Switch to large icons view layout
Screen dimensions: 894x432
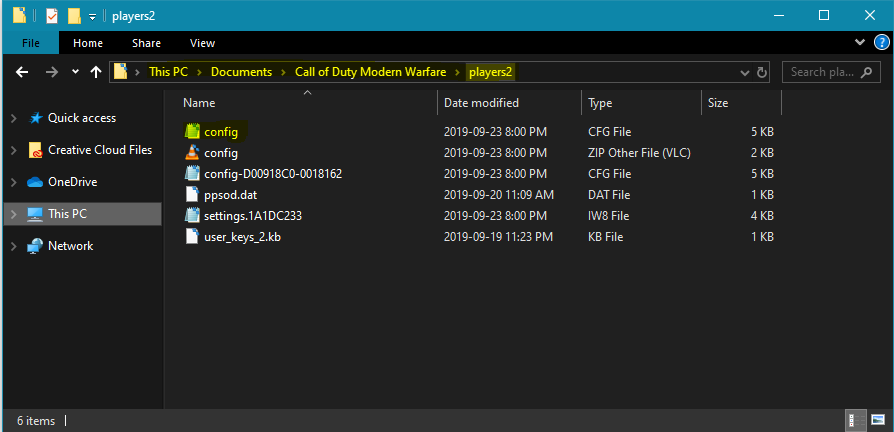[x=877, y=421]
